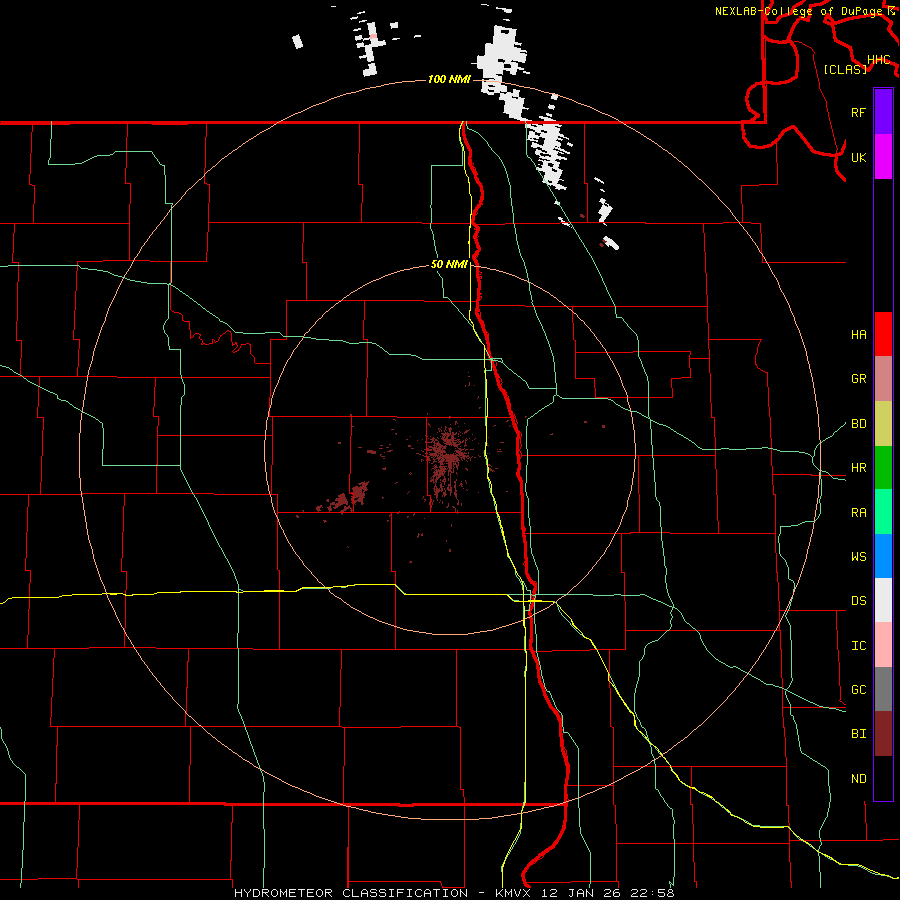Click the "50 NMI" range ring label
This screenshot has width=900, height=900.
tap(449, 264)
